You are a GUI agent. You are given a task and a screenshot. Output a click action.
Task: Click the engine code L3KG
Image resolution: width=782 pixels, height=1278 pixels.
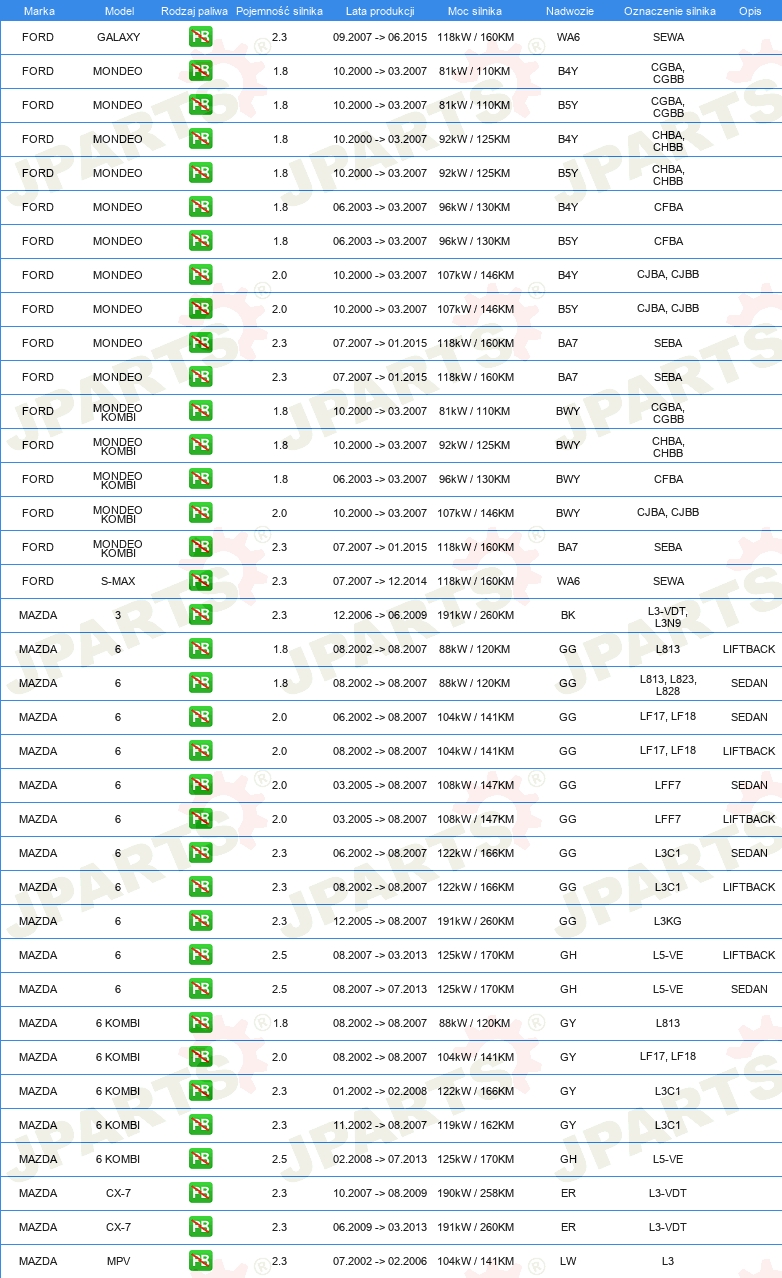coord(668,921)
